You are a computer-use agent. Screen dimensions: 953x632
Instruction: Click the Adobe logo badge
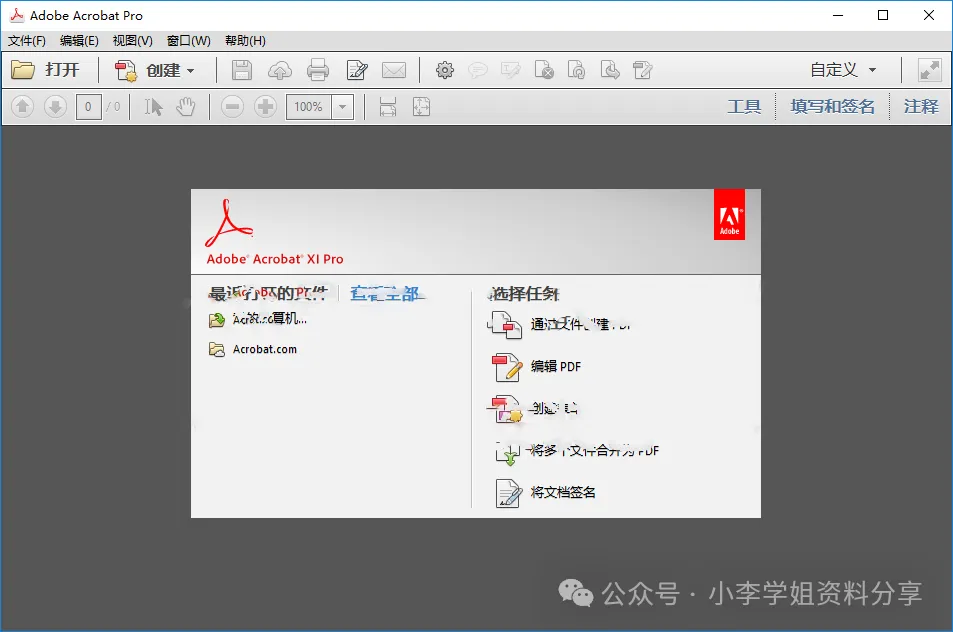(729, 215)
